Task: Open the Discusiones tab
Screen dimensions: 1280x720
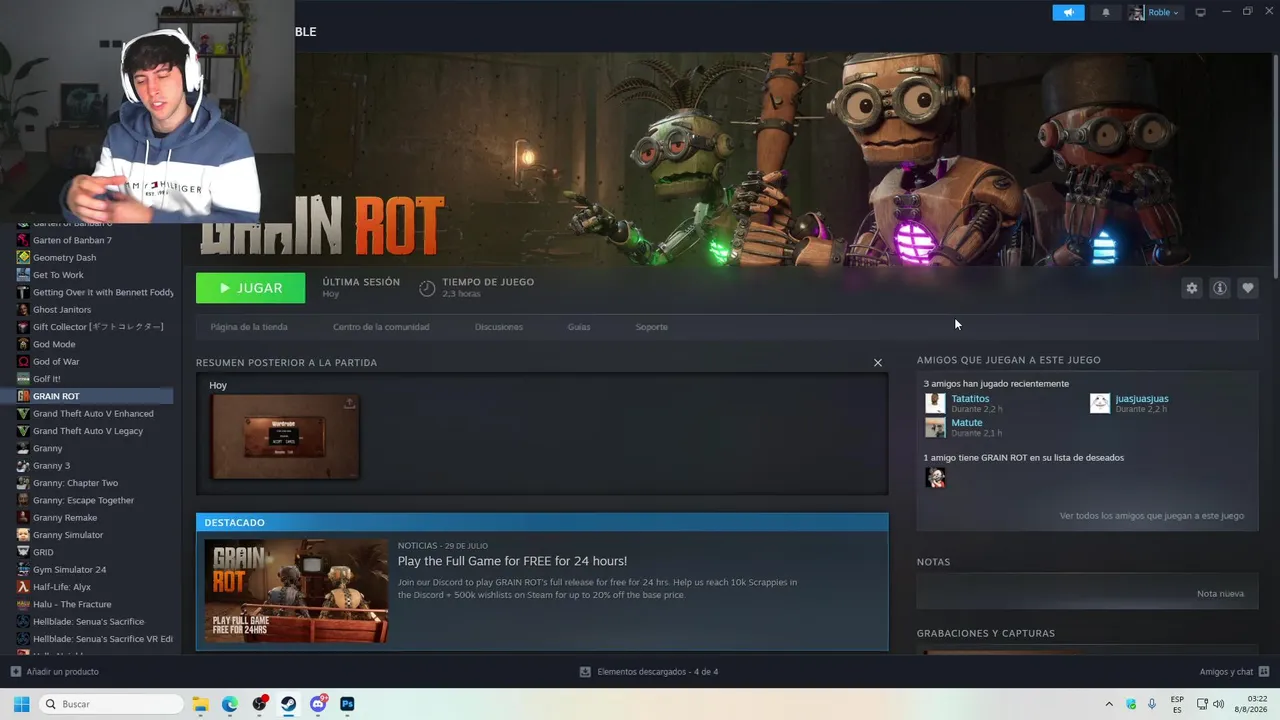Action: 499,327
